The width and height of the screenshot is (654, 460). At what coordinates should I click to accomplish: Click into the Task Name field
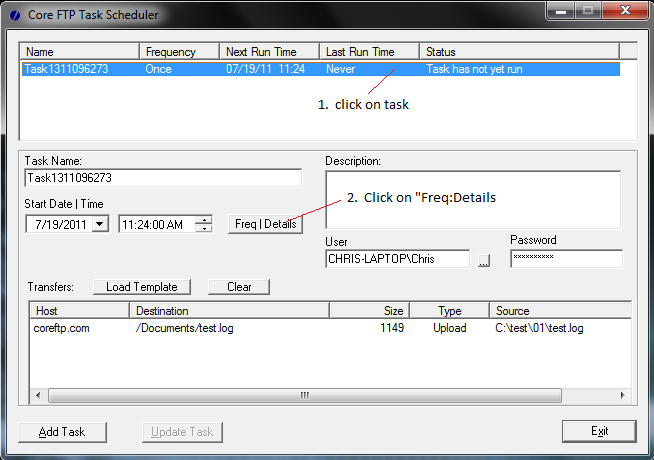pyautogui.click(x=163, y=178)
